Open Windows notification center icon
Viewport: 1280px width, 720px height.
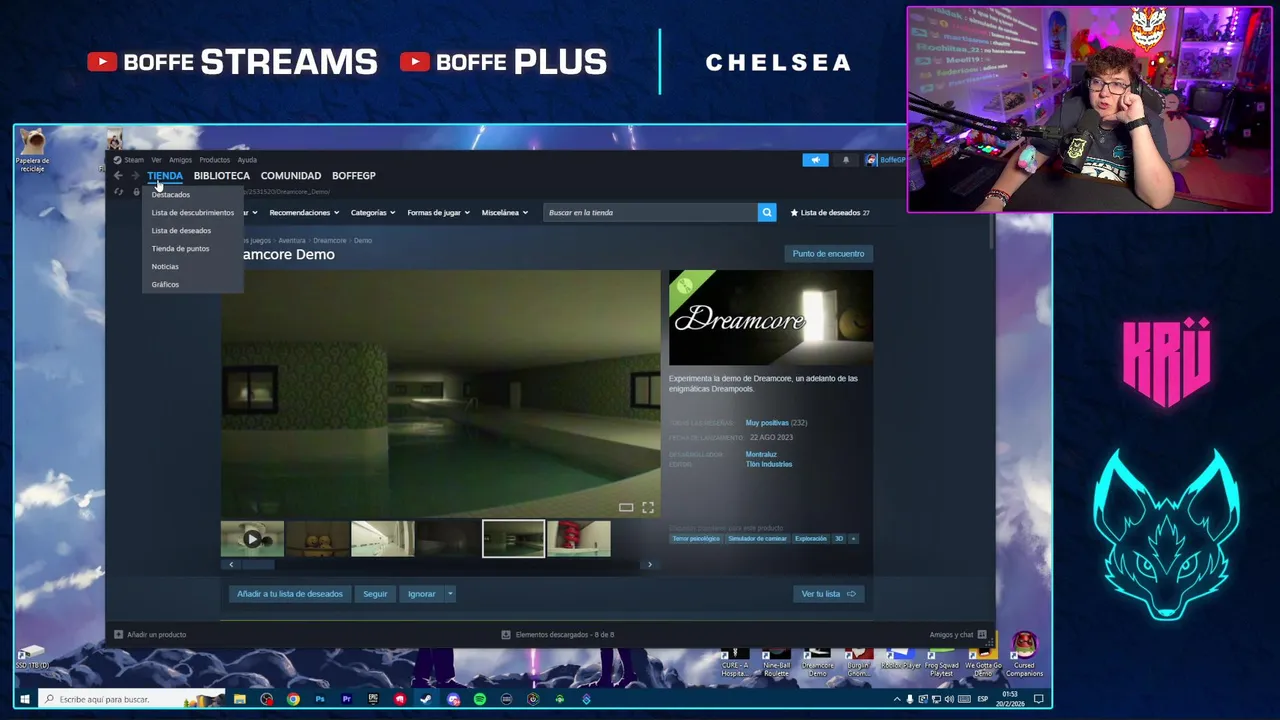[x=1039, y=699]
